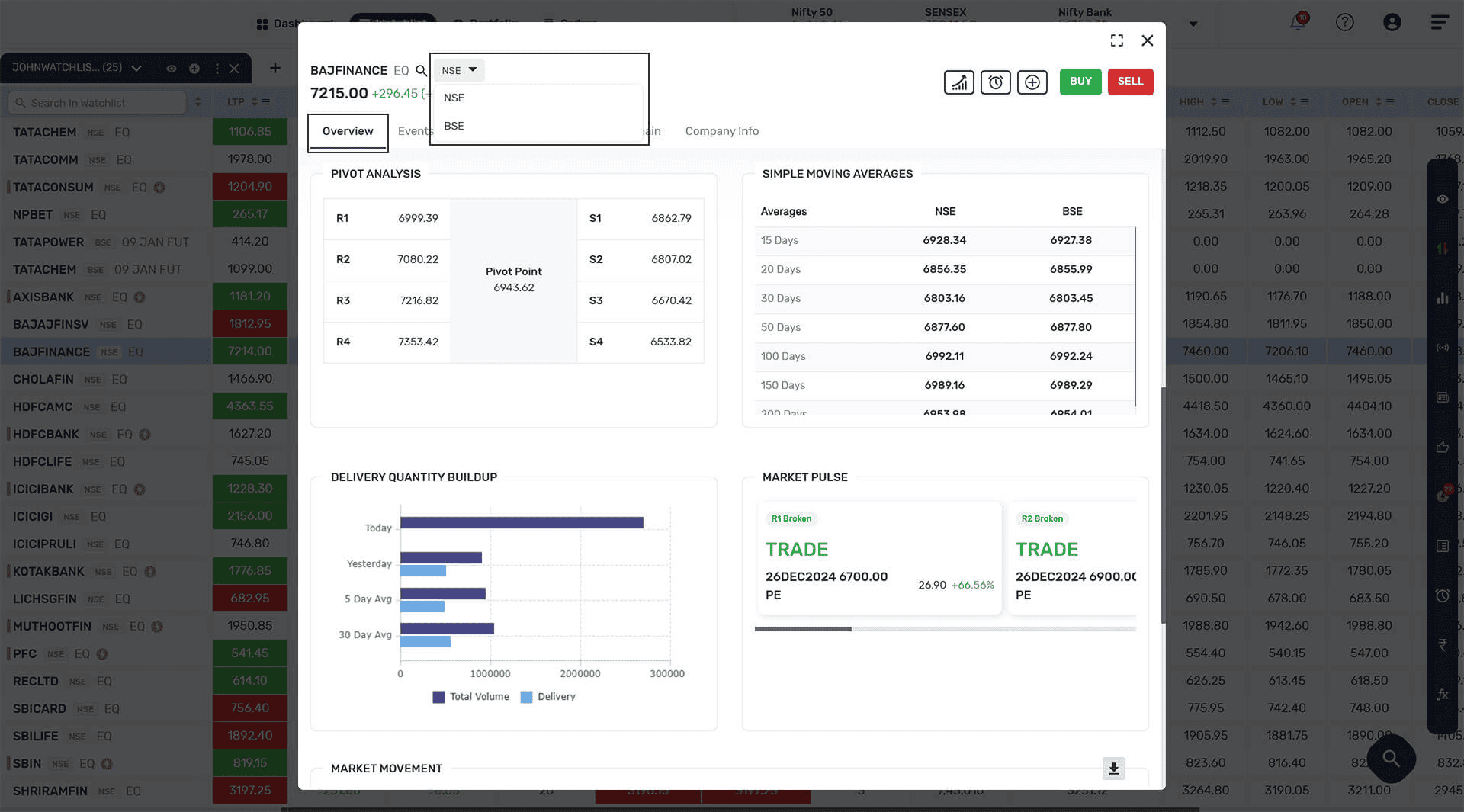Screen dimensions: 1464x812
Task: Open the JOHNWATCHLIS tab three-dot options
Action: tap(217, 69)
